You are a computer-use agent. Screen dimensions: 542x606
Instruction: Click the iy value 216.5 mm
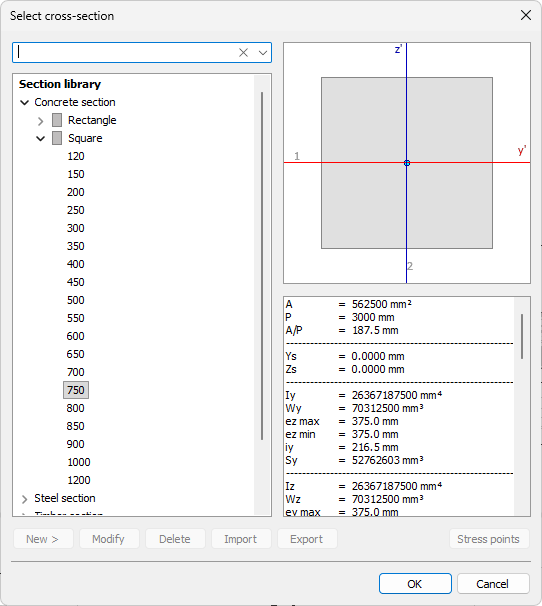pos(375,448)
